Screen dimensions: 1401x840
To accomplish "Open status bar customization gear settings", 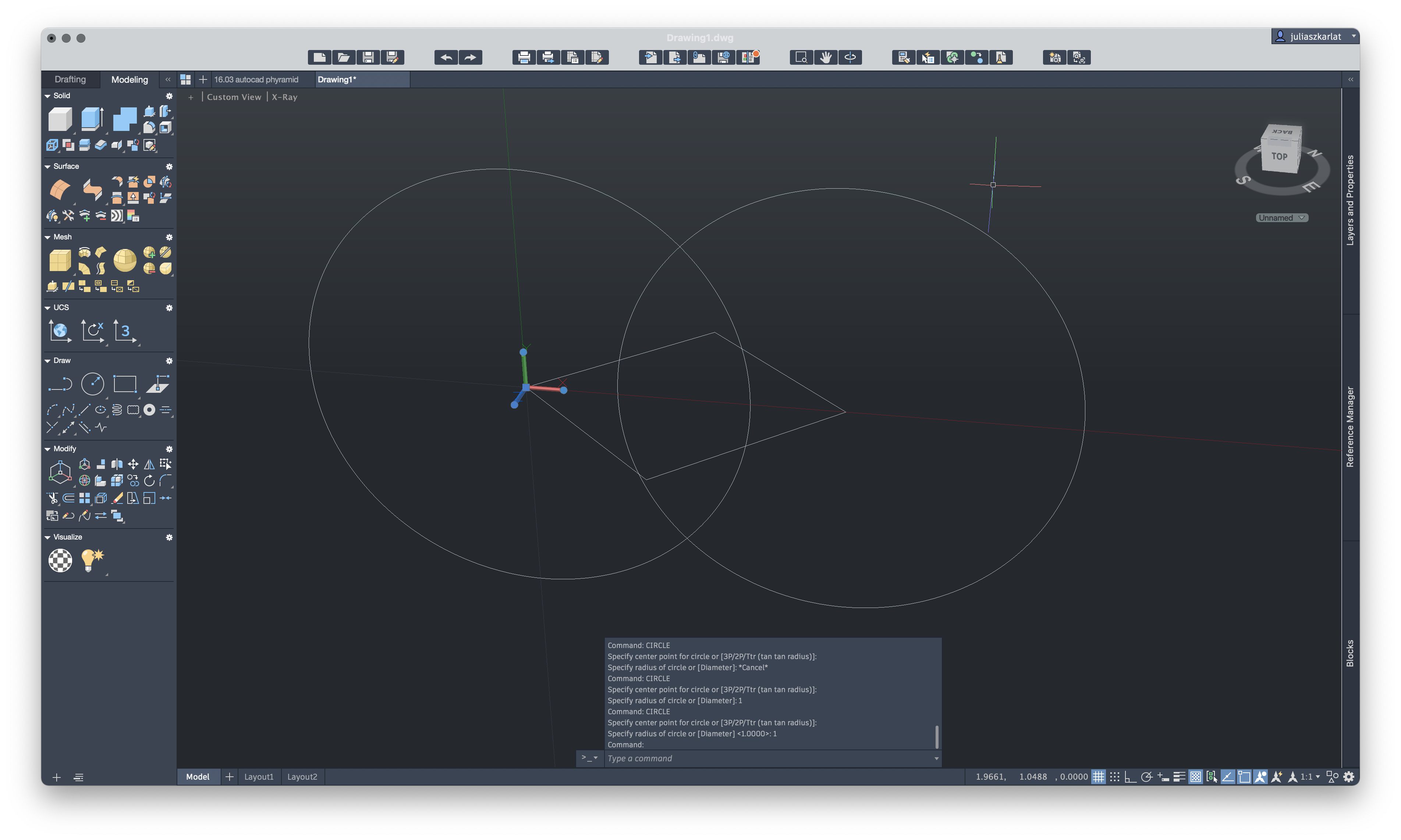I will tap(1349, 777).
